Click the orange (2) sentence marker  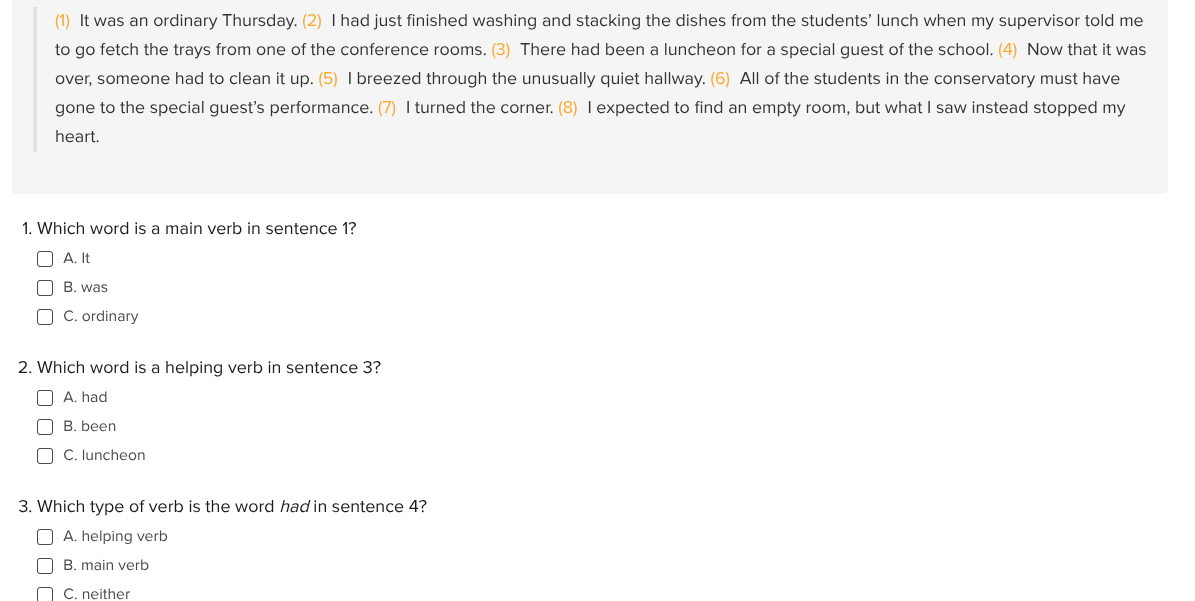(x=312, y=21)
